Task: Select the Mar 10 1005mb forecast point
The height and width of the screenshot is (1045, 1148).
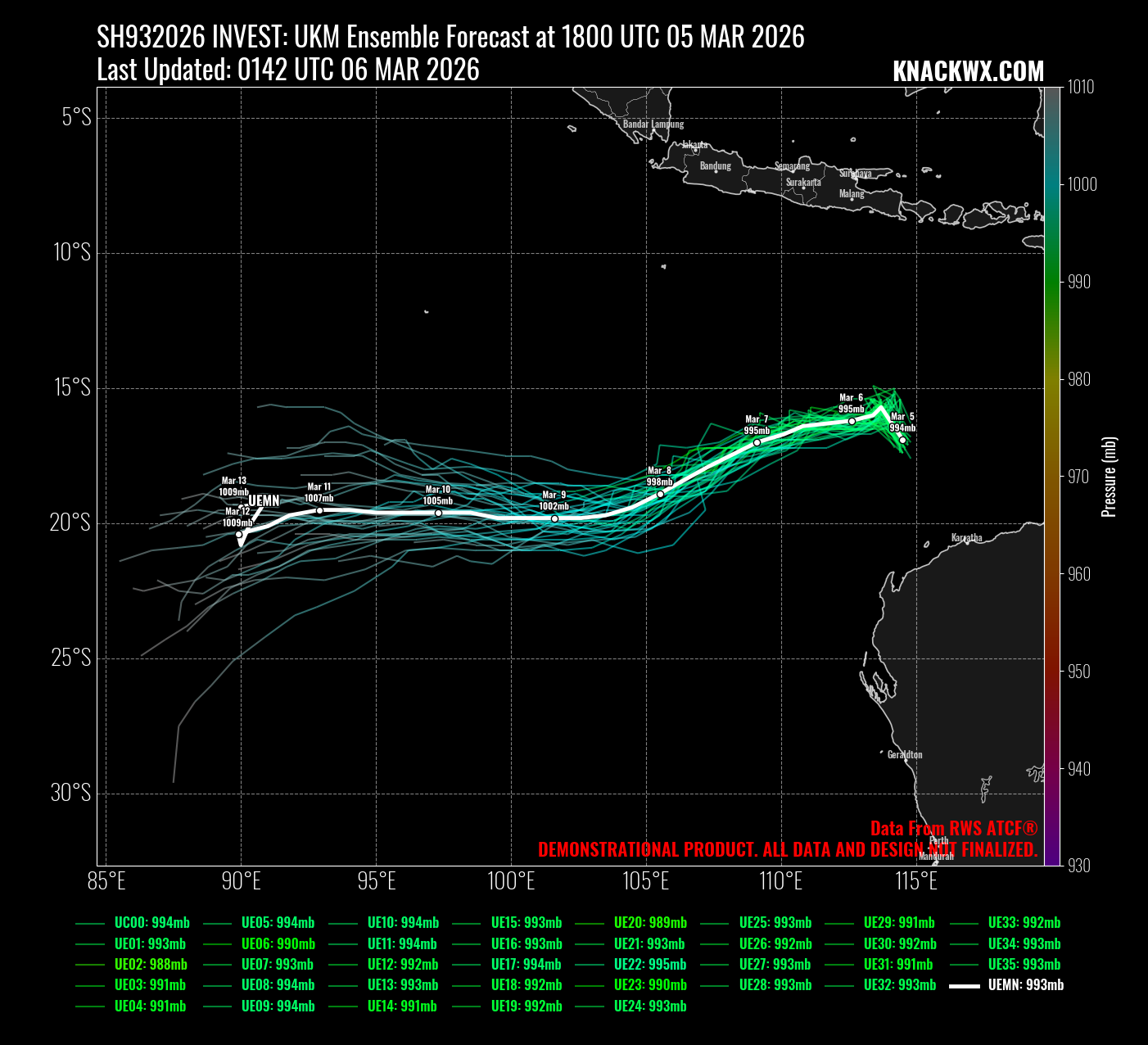Action: [x=438, y=513]
